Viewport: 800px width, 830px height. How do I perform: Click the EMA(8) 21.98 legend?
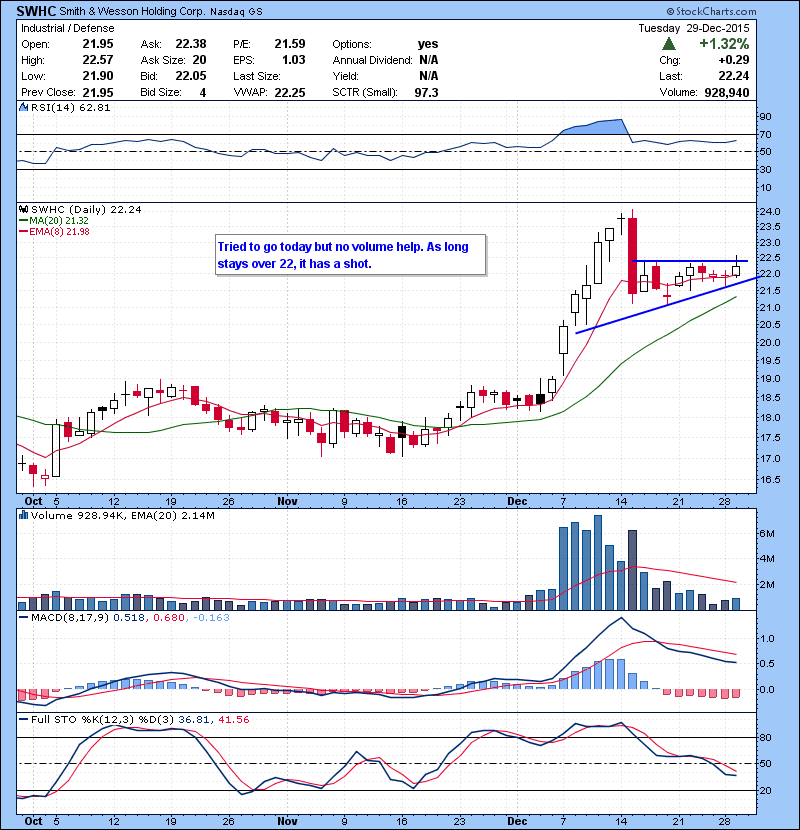coord(54,231)
